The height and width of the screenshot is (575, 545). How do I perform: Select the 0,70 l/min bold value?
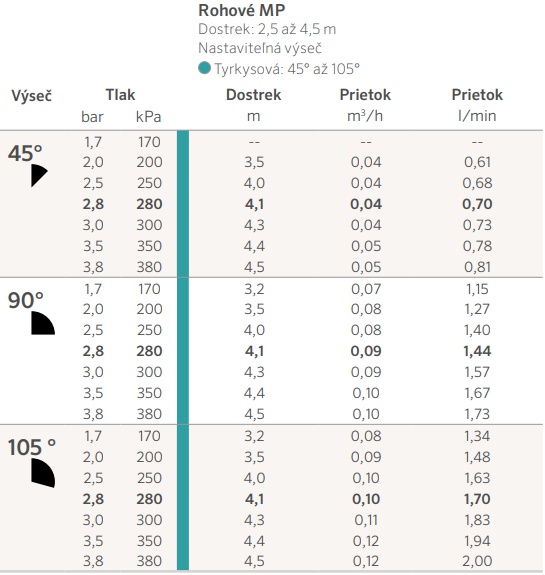(x=477, y=204)
